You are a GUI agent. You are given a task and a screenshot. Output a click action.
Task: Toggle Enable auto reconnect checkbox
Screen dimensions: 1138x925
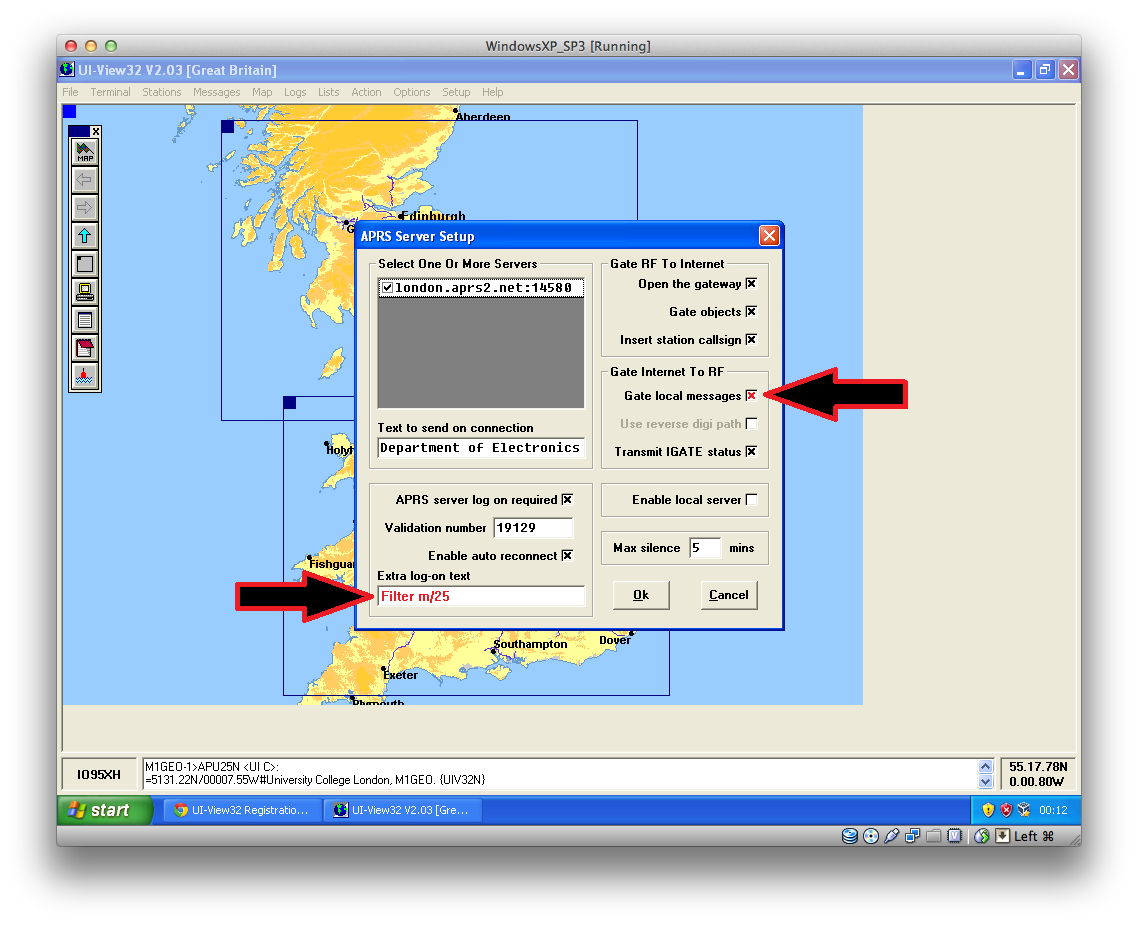567,555
